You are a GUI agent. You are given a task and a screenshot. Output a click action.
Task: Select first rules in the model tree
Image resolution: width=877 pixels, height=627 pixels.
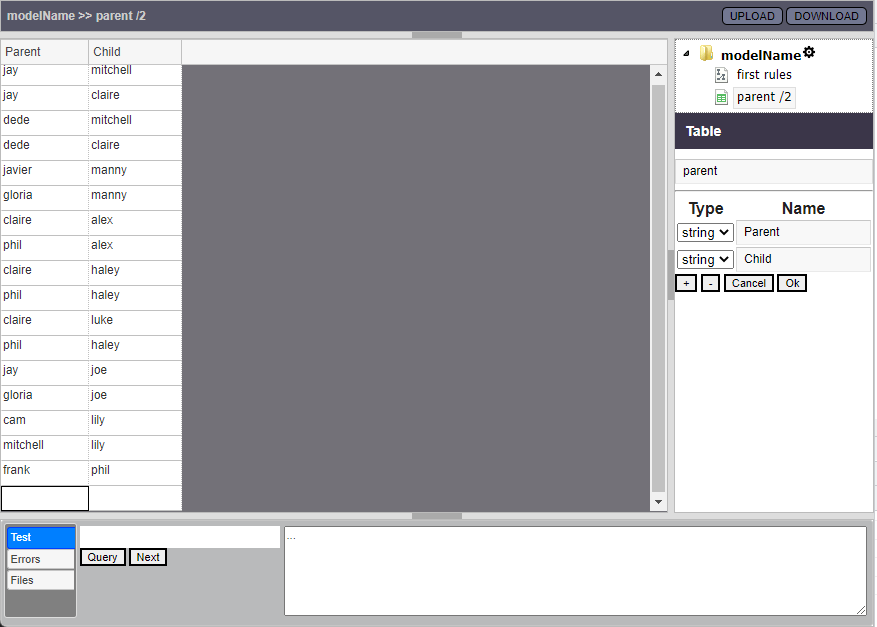coord(764,75)
